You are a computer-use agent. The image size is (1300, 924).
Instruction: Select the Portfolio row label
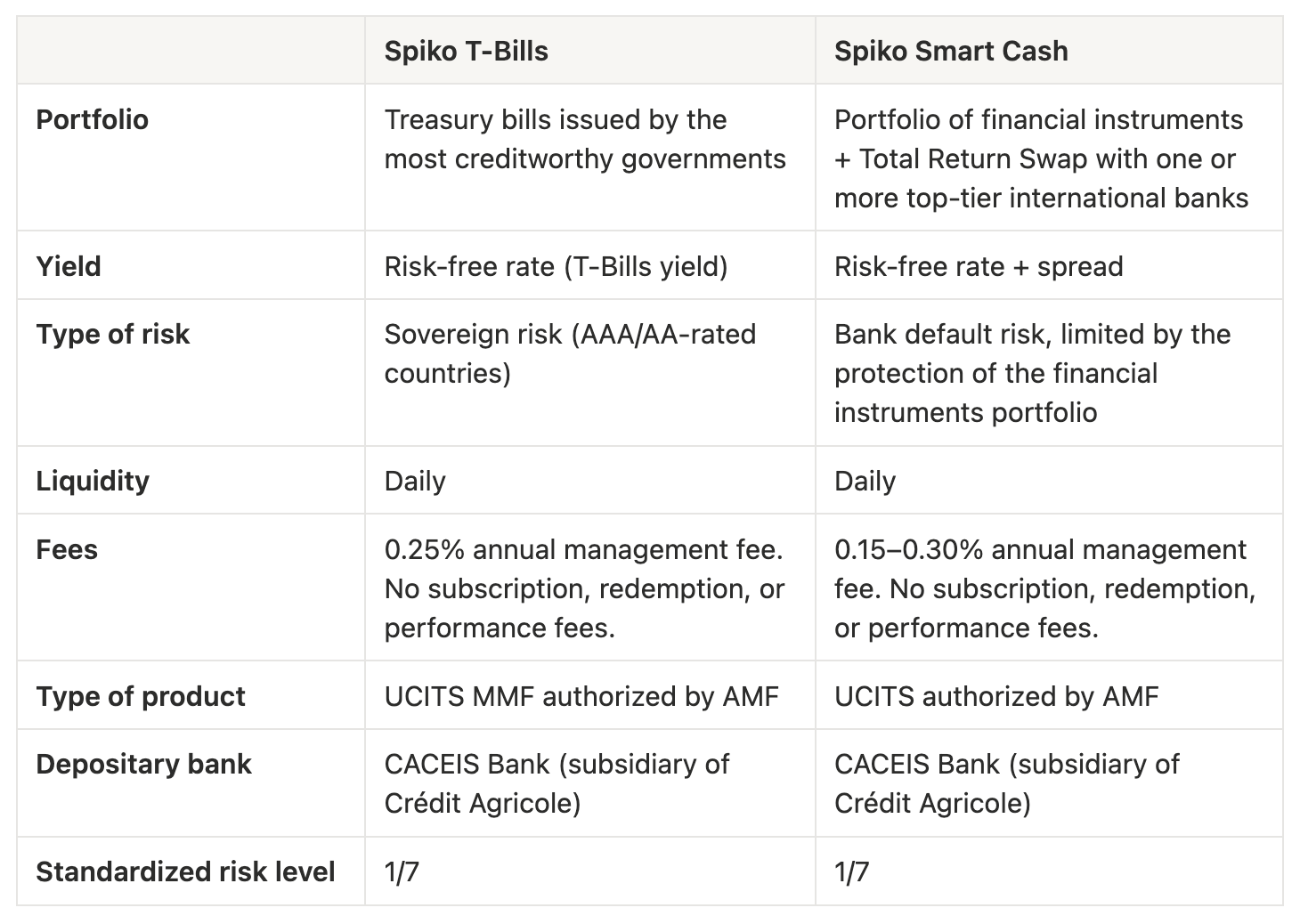pos(92,119)
